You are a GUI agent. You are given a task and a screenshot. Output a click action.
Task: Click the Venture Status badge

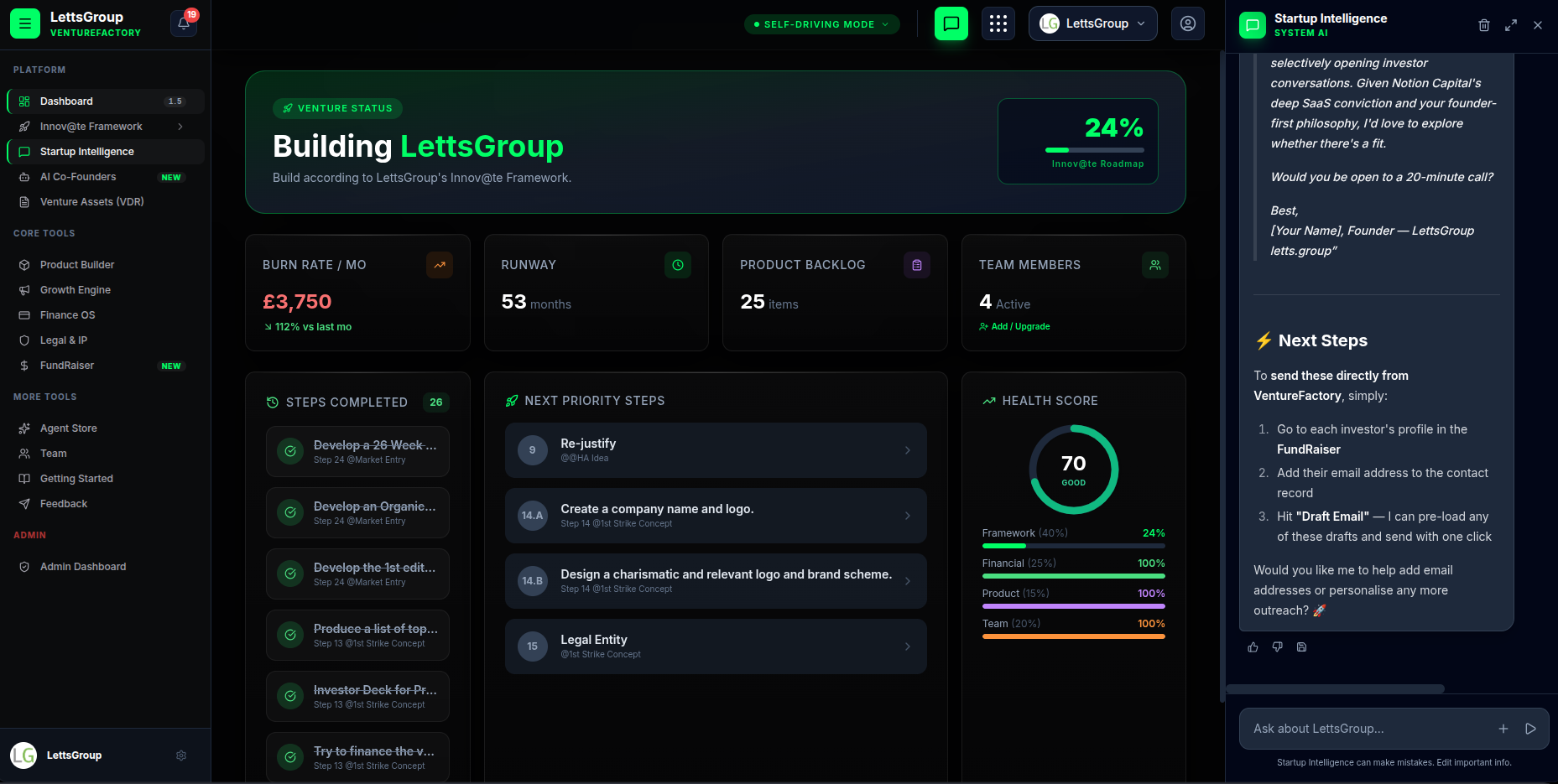point(337,108)
